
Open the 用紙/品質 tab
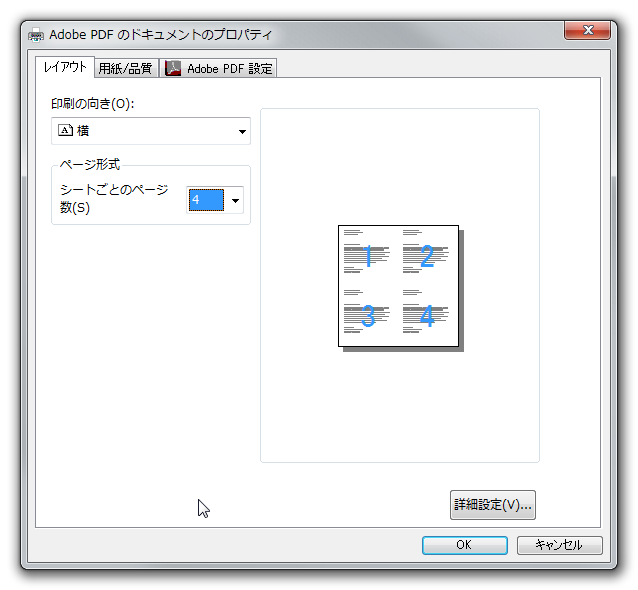tap(126, 68)
